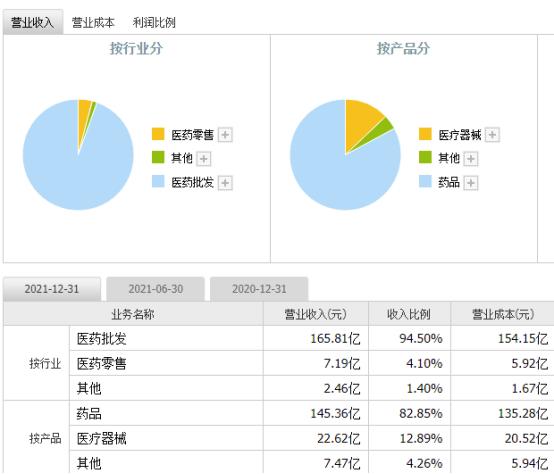
Task: Click the 94.50% ratio value
Action: point(421,339)
